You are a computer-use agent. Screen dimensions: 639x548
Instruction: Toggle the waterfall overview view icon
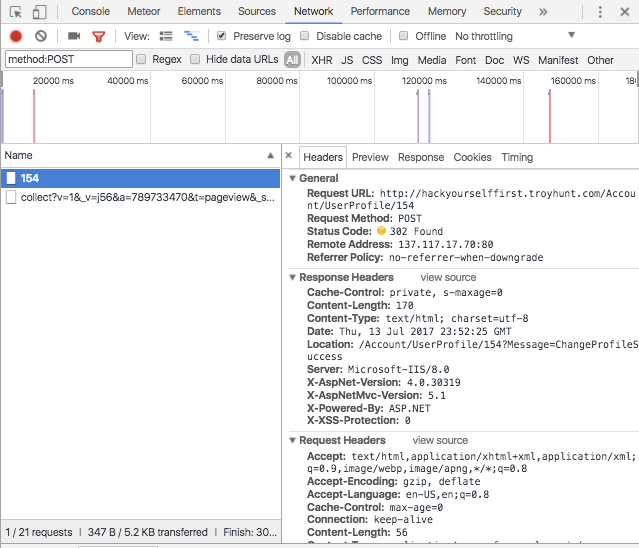tap(190, 36)
